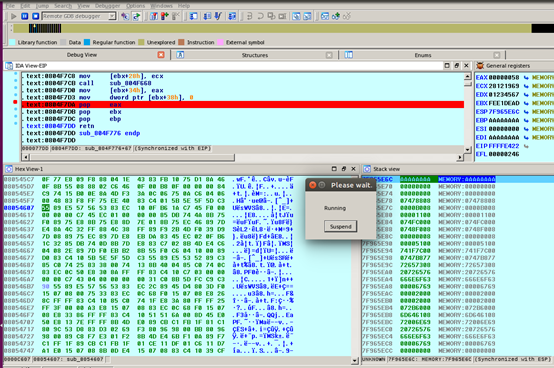Viewport: 554px width, 368px height.
Task: Close the Please wait dialog
Action: (312, 185)
